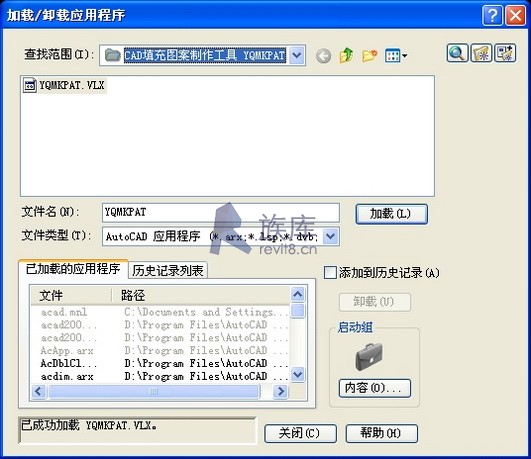Click the 文件名 input field
The width and height of the screenshot is (531, 459).
point(220,212)
